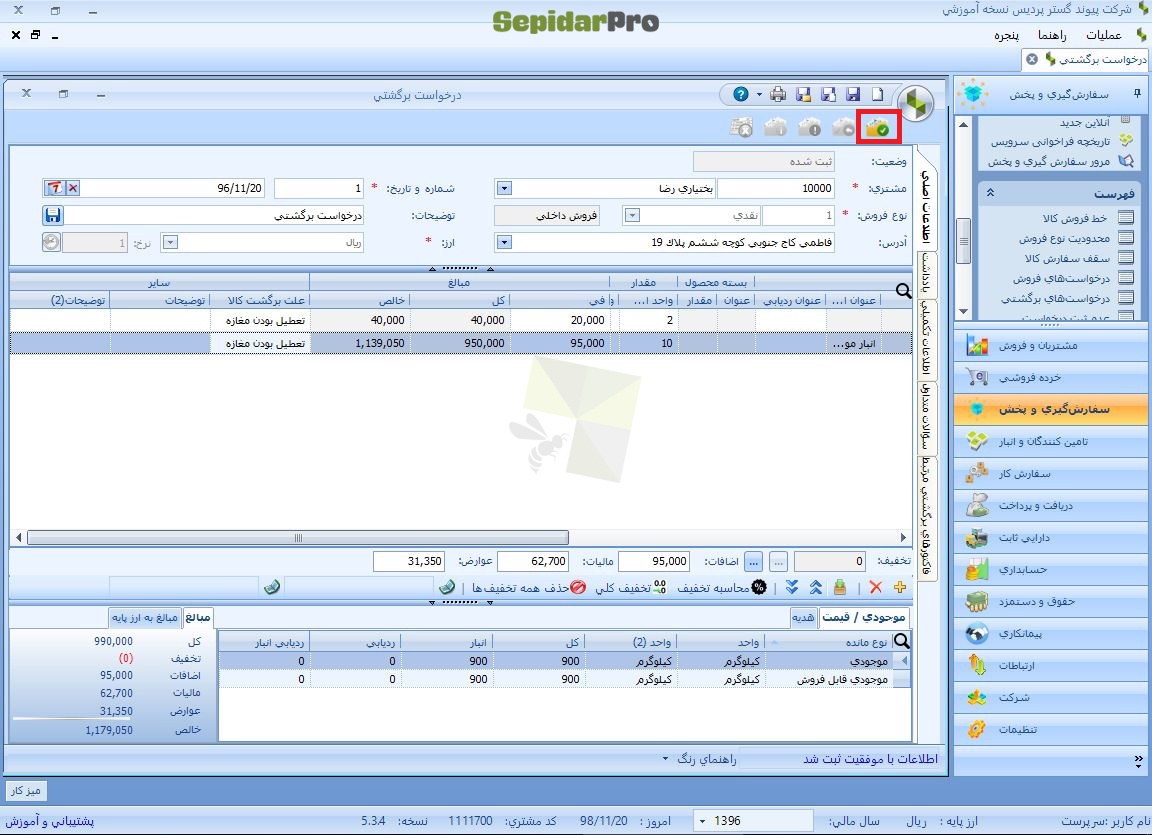Click the pin icon on سفارش‌گیری و پخش panel header

(1137, 93)
